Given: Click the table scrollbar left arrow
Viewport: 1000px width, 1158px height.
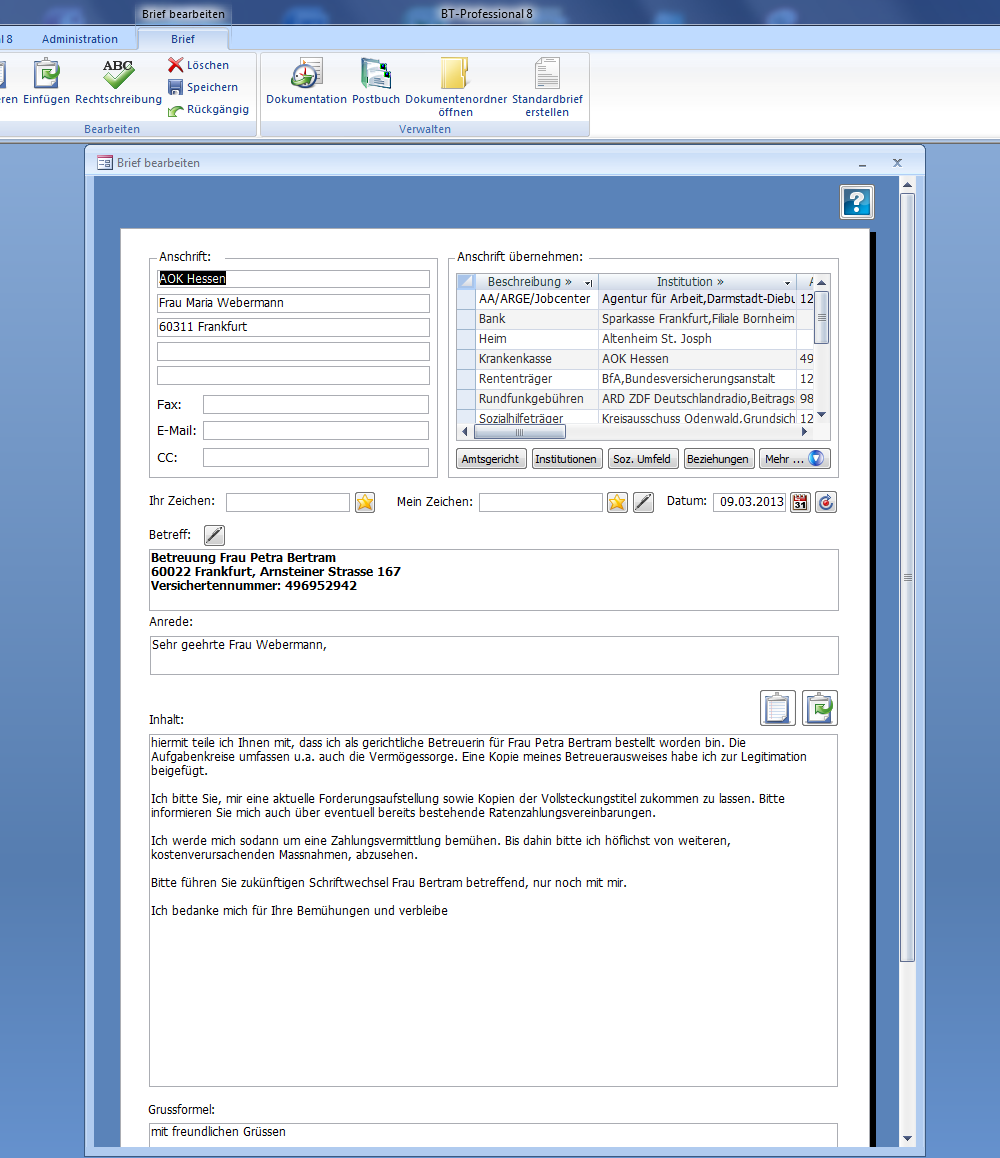Looking at the screenshot, I should [465, 432].
